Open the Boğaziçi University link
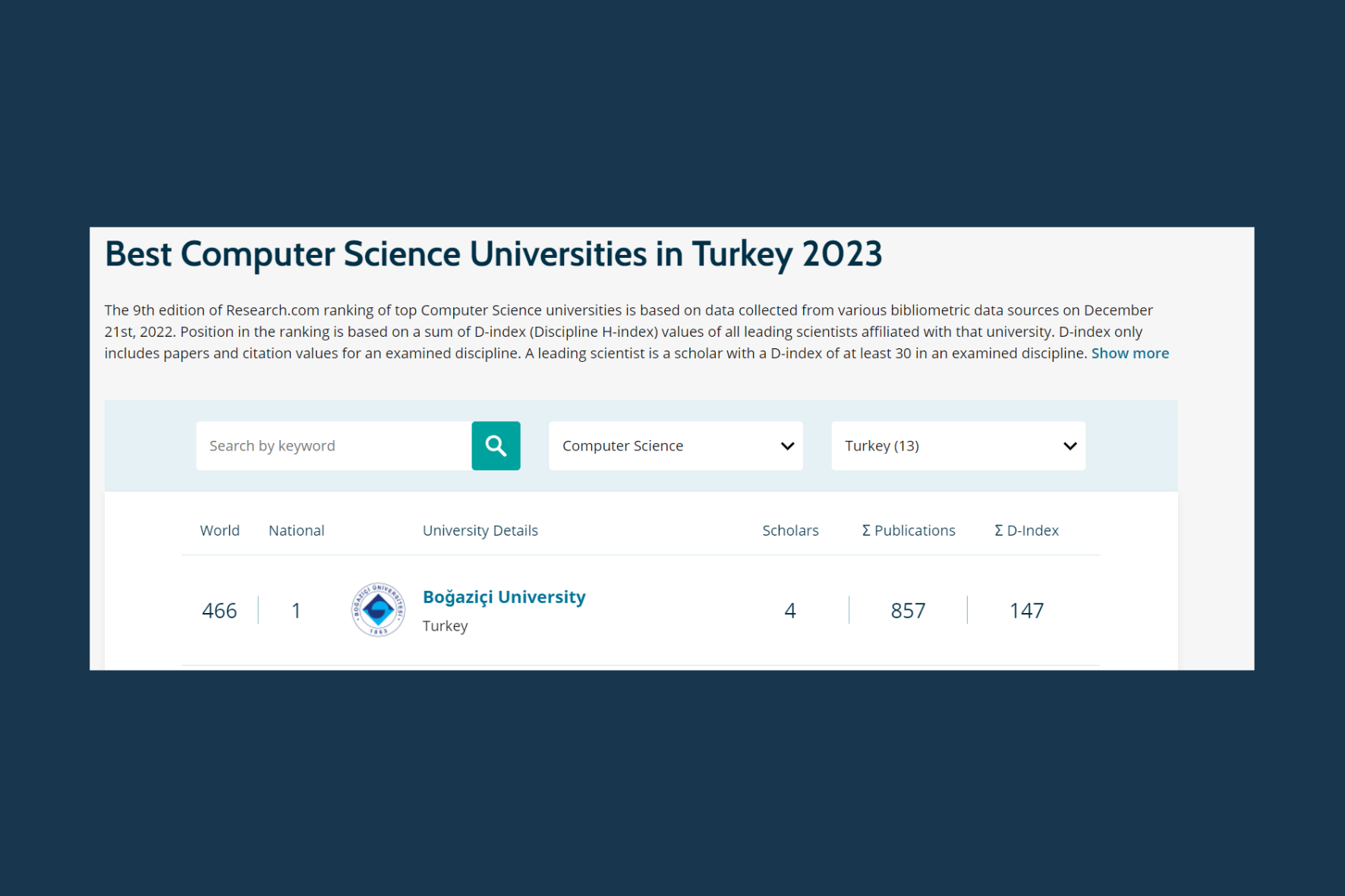 [504, 597]
